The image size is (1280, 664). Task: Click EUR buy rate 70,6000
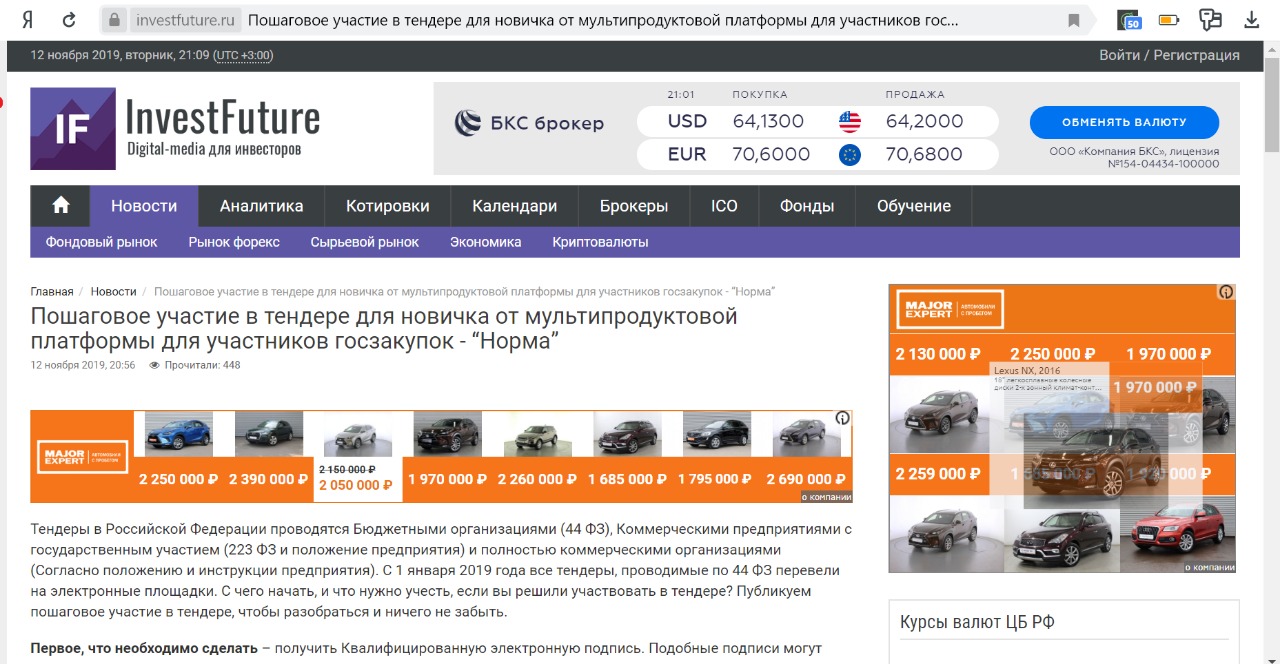(x=771, y=155)
